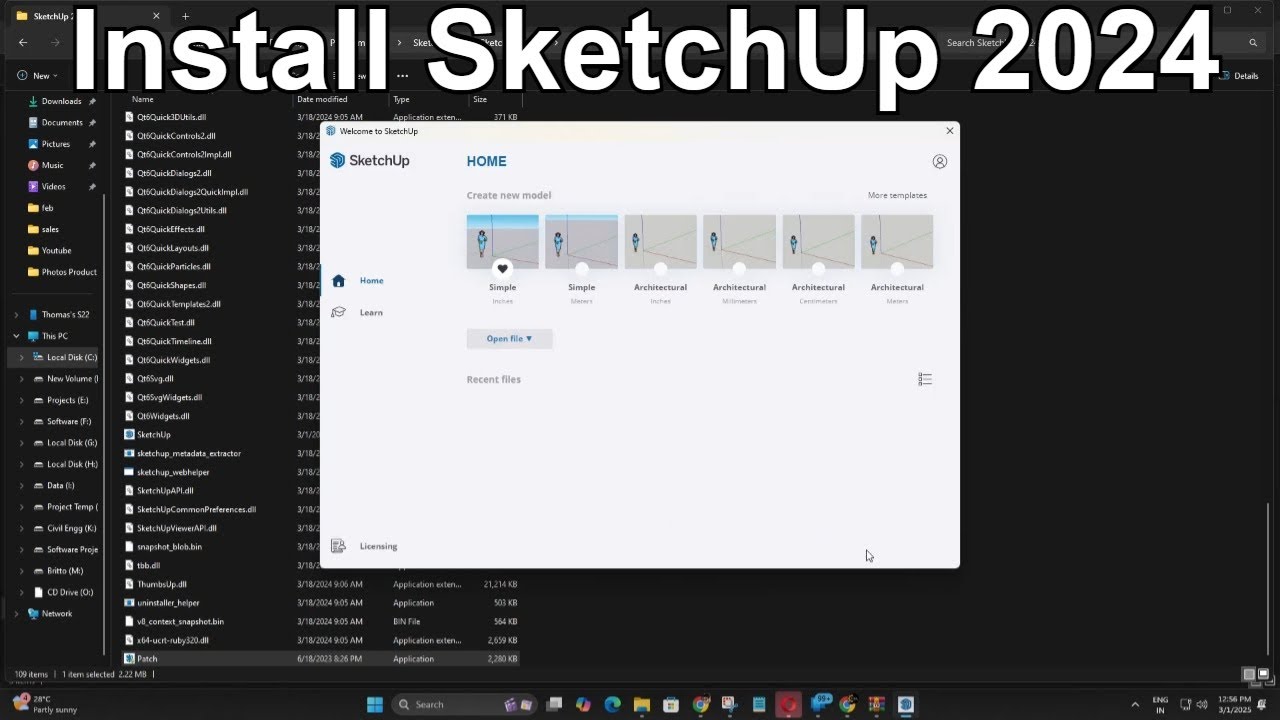
Task: Open the Details pane button in Explorer
Action: 1239,76
